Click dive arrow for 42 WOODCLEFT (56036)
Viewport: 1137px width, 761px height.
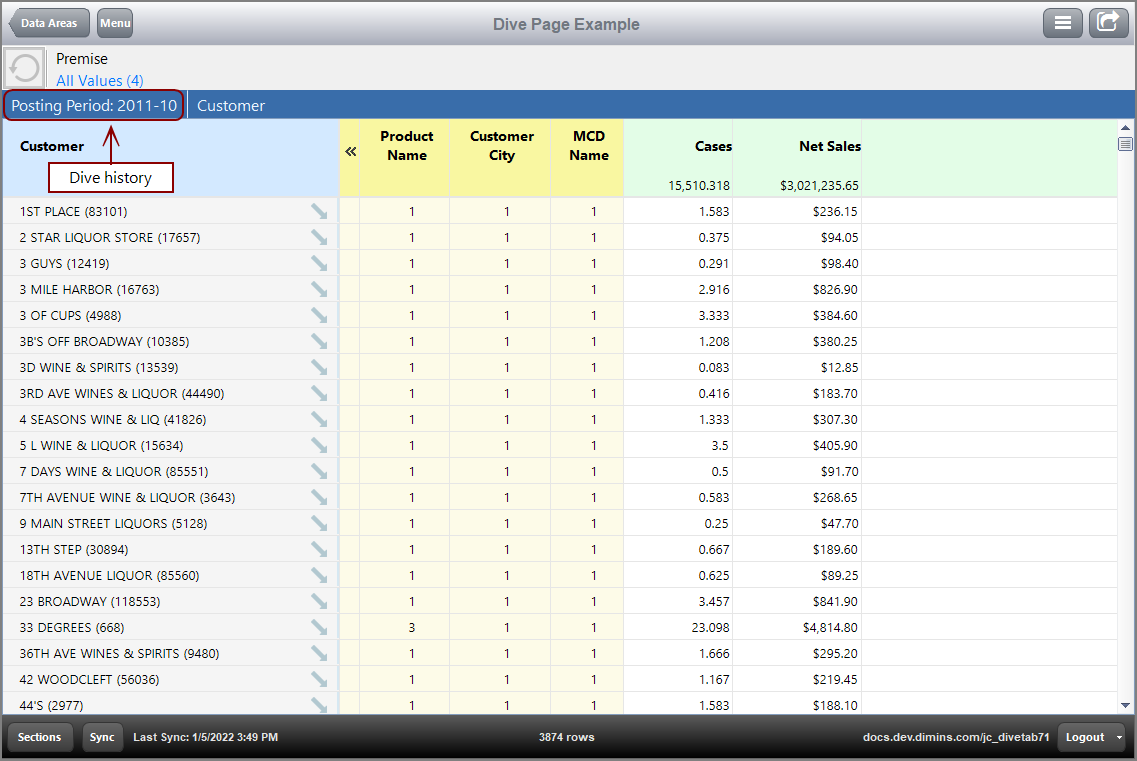pyautogui.click(x=319, y=680)
